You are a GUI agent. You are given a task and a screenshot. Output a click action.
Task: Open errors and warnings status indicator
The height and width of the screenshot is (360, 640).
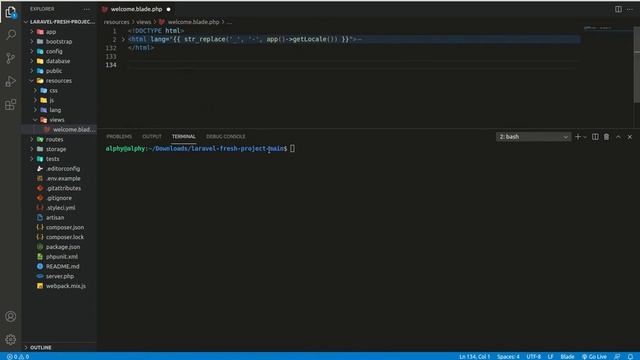18,356
